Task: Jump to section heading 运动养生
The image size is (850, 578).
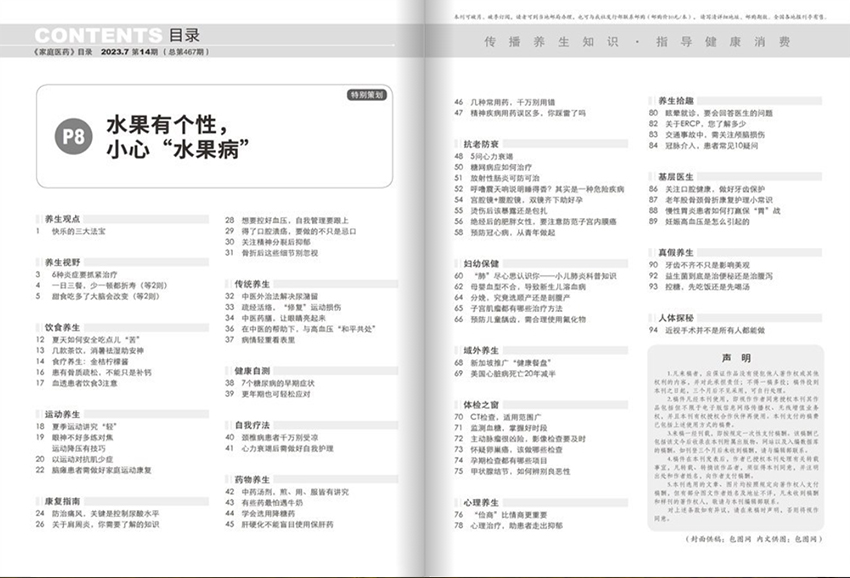Action: [62, 412]
